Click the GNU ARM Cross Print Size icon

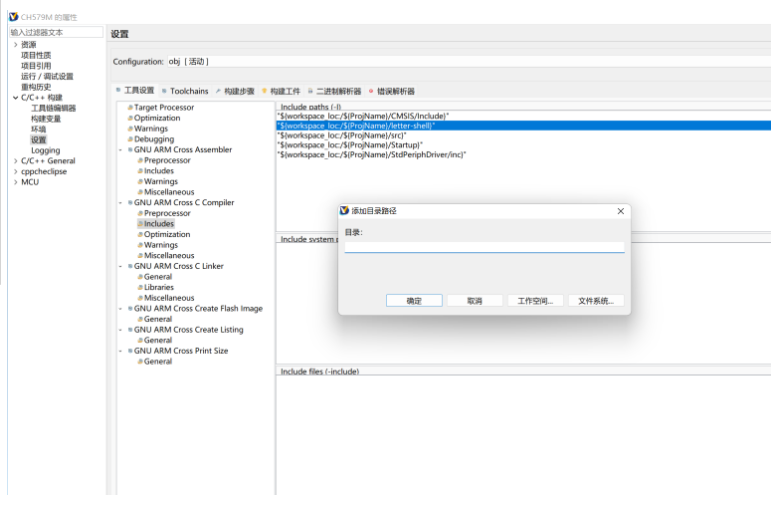tap(130, 351)
